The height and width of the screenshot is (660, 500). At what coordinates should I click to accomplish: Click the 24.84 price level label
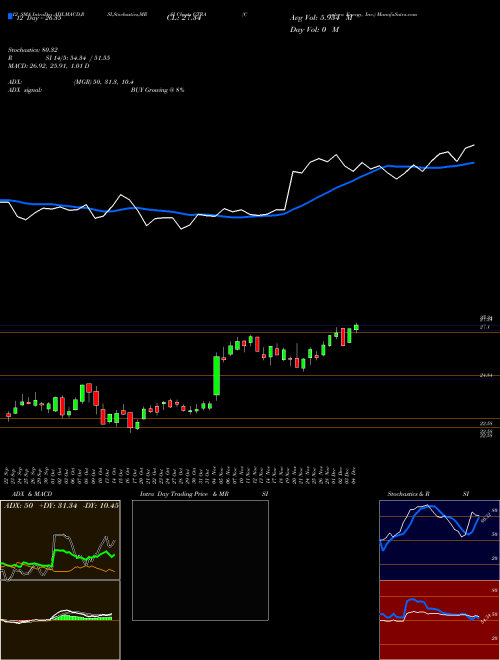tap(487, 375)
